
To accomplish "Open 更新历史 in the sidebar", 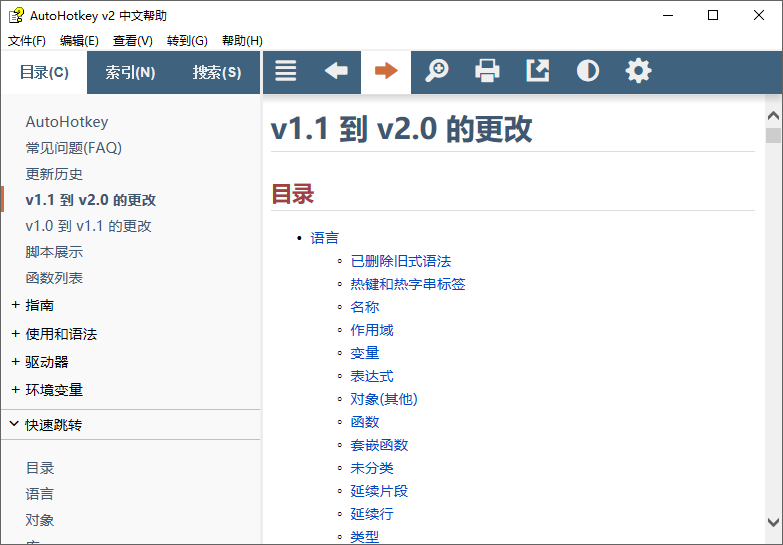I will (x=54, y=174).
